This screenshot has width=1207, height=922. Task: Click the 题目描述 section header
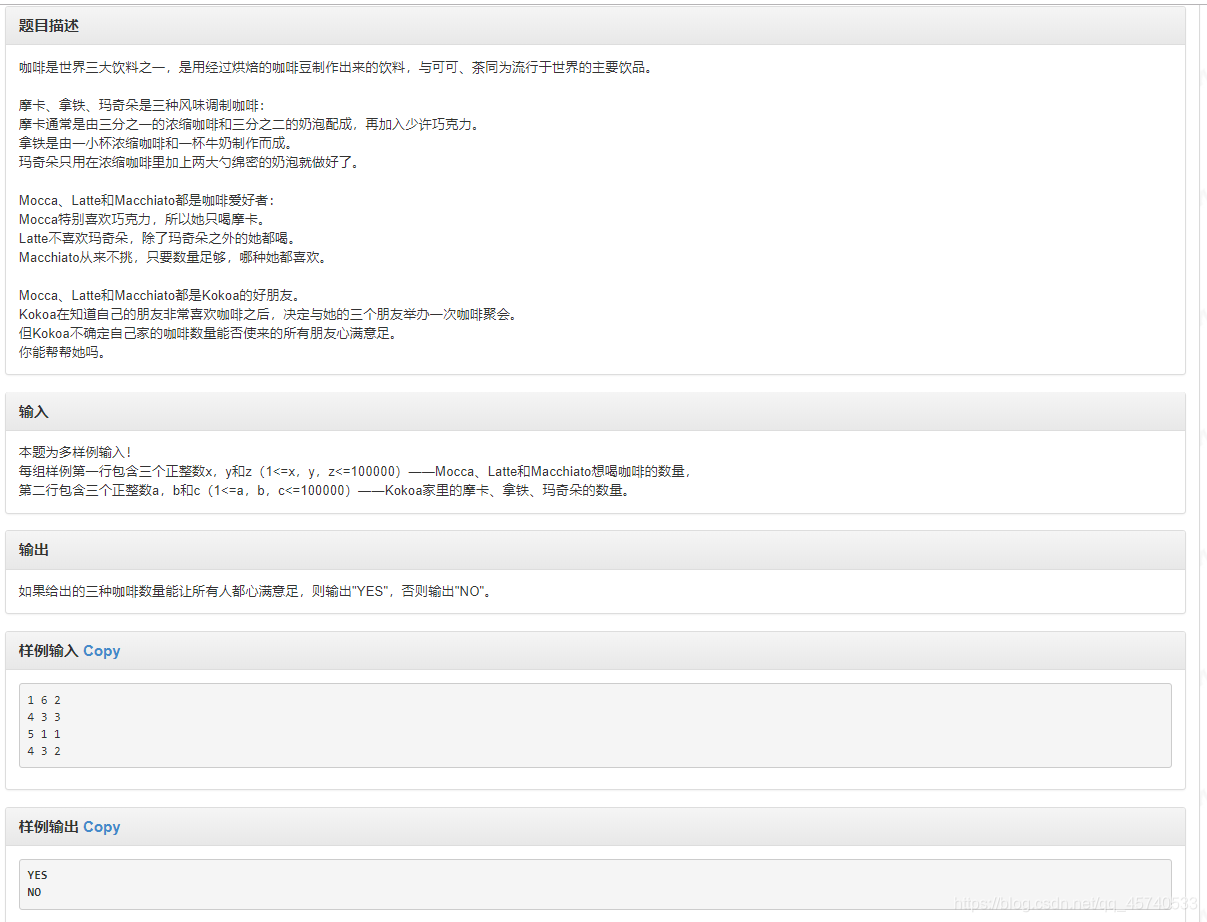[x=595, y=26]
